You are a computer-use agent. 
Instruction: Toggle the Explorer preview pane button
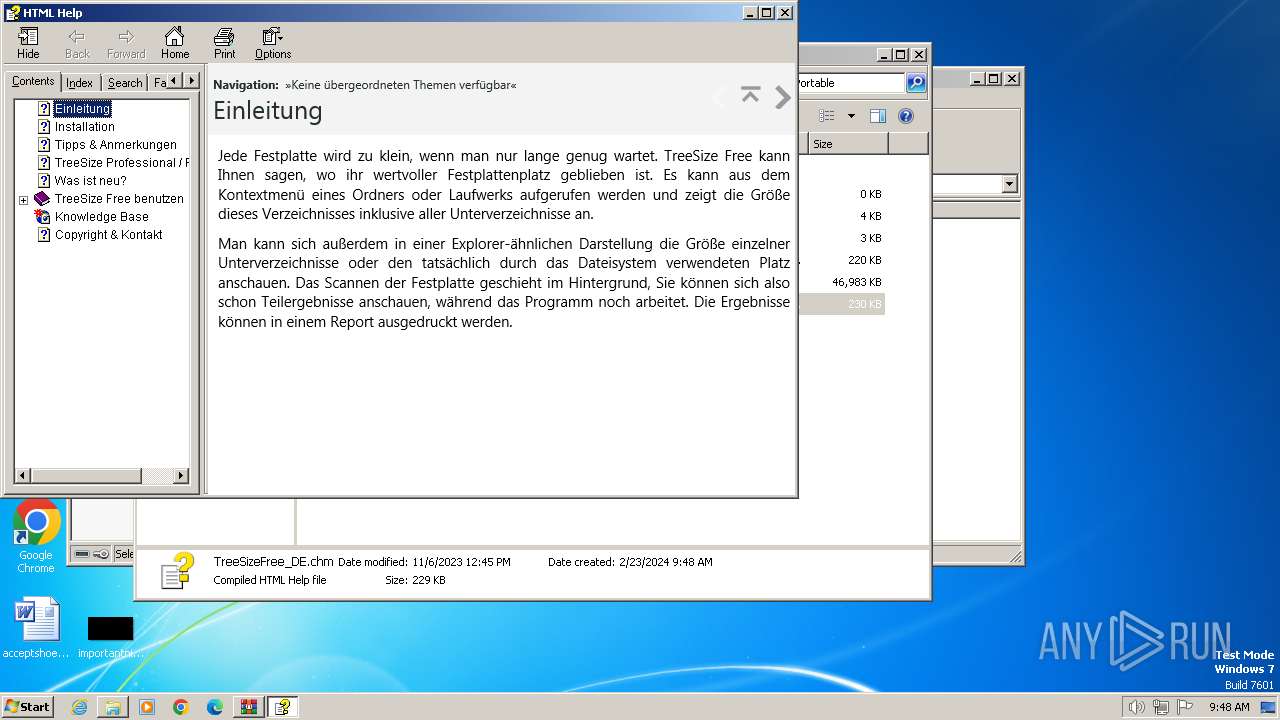tap(878, 116)
